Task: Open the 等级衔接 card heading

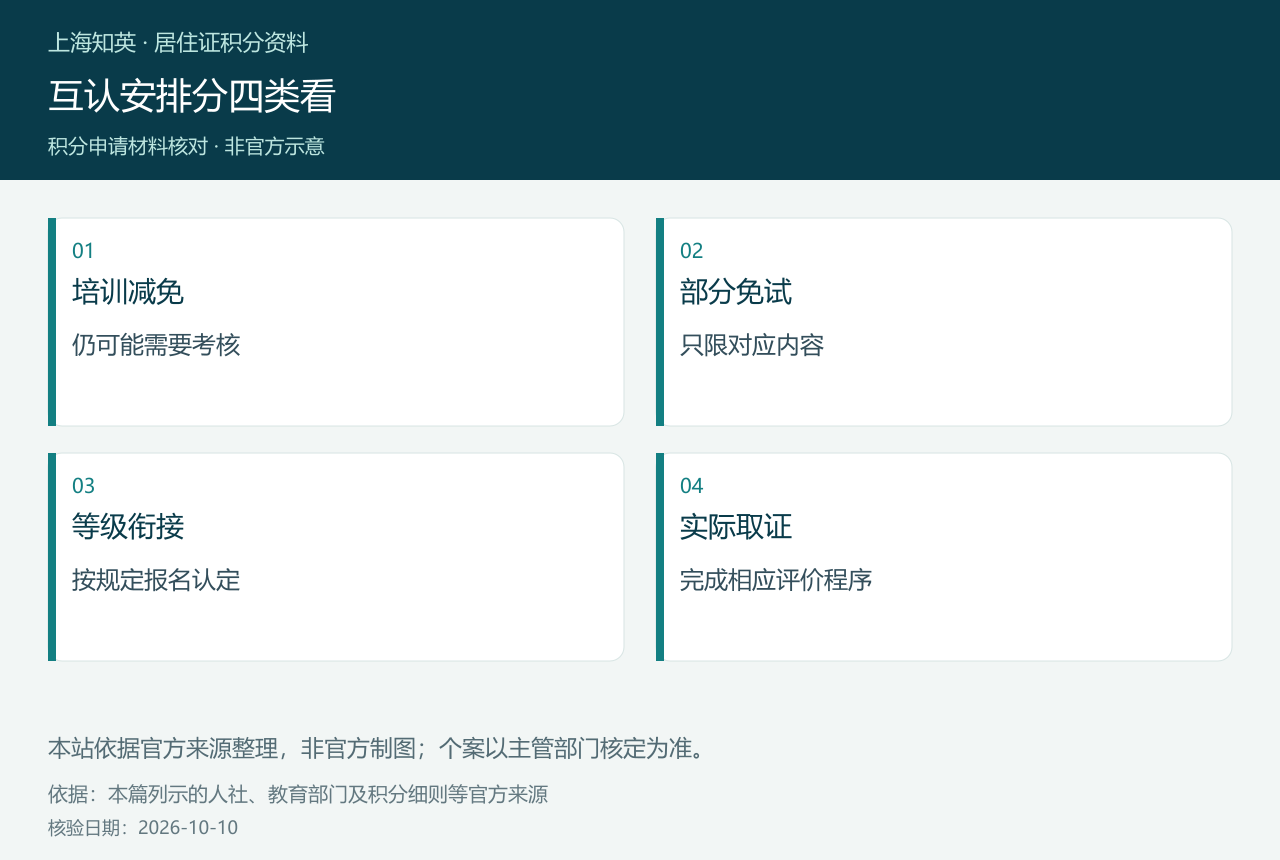Action: pyautogui.click(x=128, y=527)
